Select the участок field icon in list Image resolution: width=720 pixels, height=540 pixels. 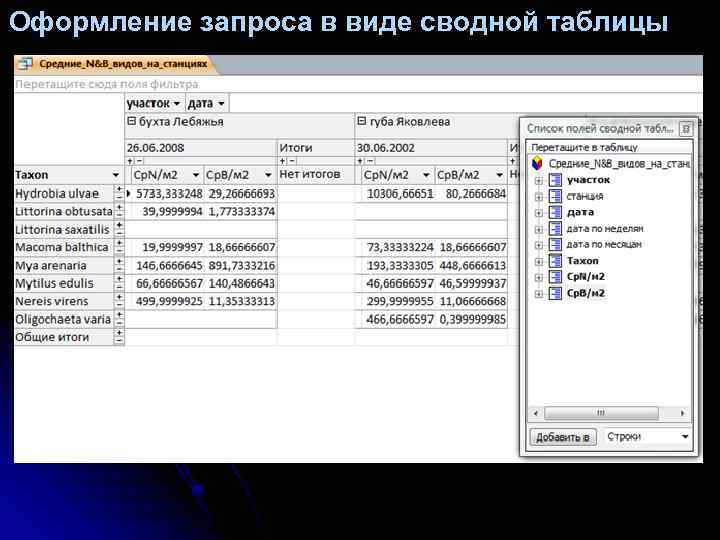click(555, 180)
